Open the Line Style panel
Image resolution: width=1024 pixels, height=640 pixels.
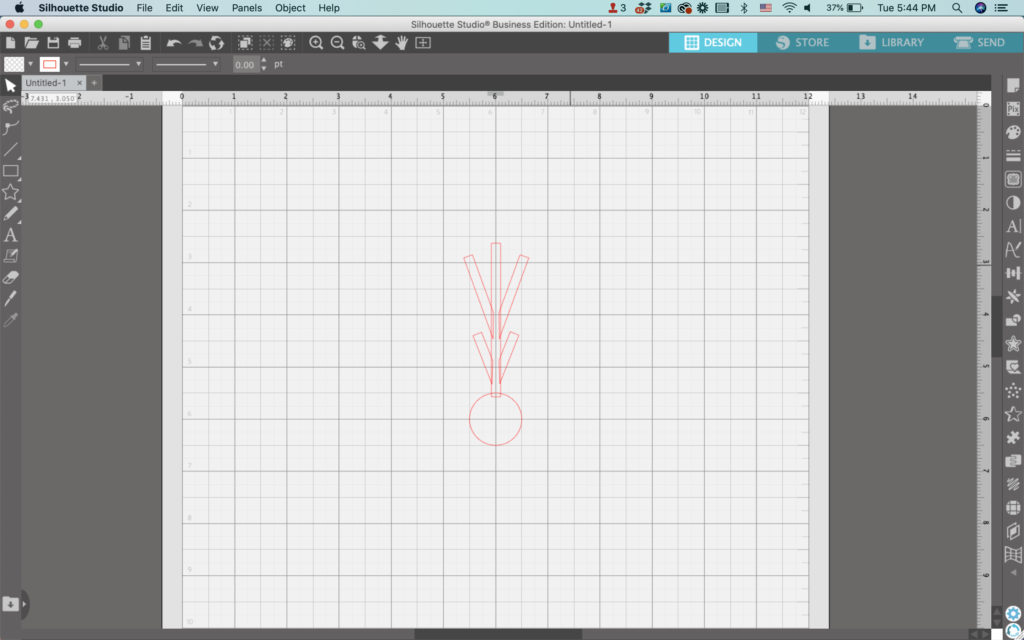coord(1013,156)
